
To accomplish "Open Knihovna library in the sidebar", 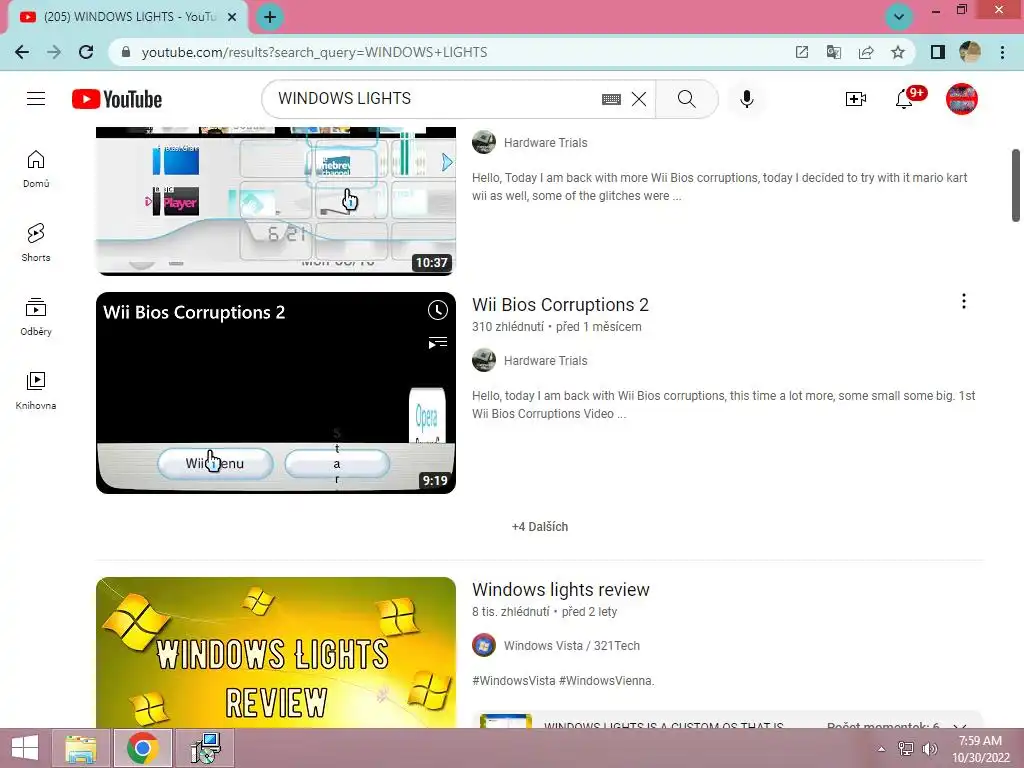I will pyautogui.click(x=36, y=391).
